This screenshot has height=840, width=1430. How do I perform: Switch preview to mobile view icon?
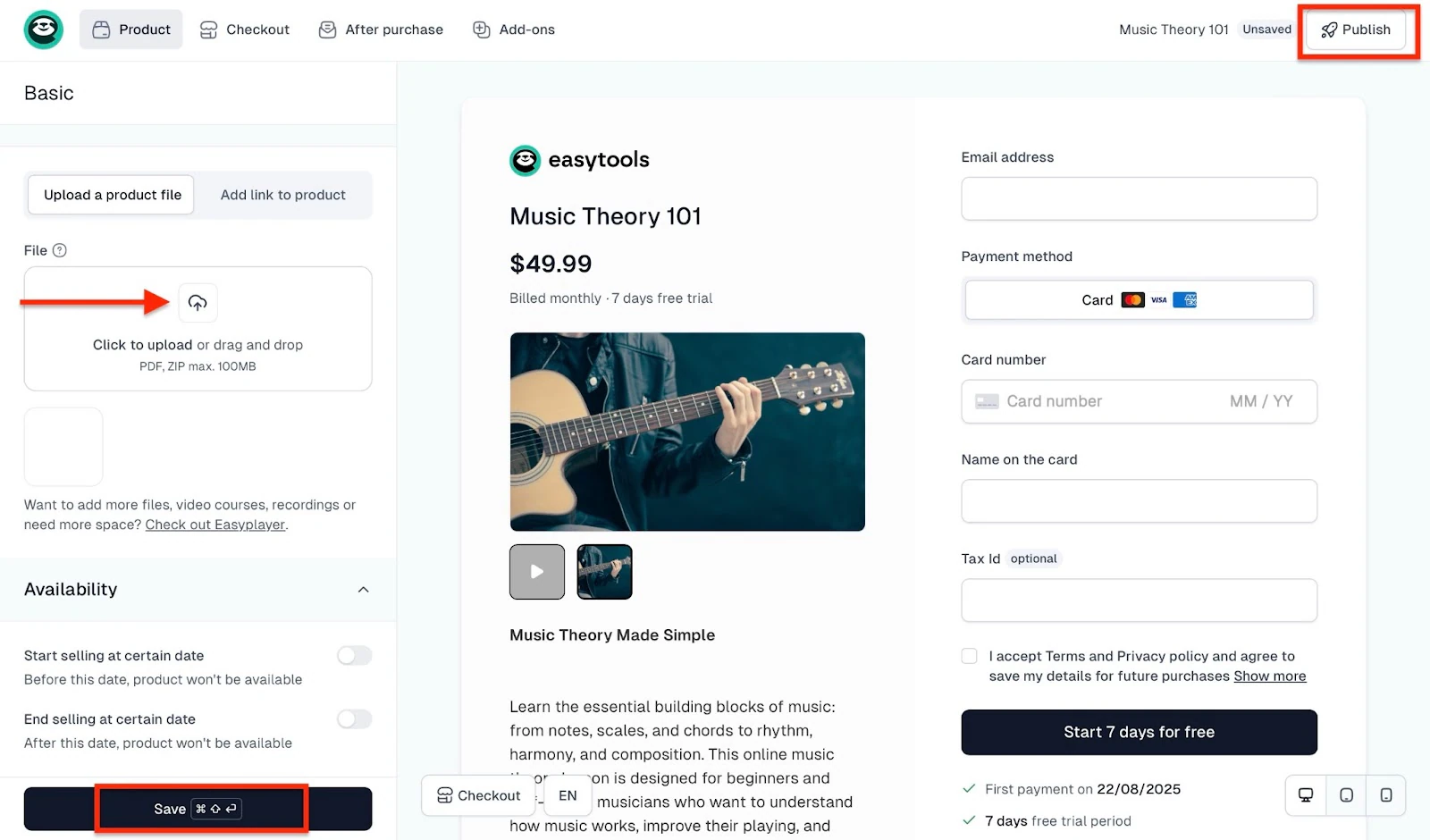pyautogui.click(x=1386, y=795)
